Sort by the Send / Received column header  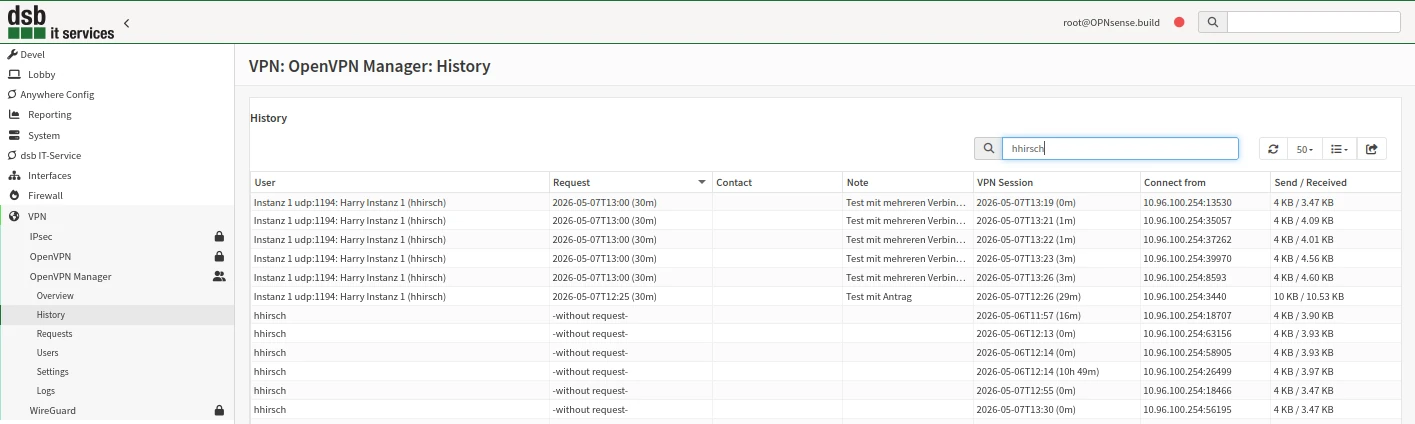point(1335,183)
